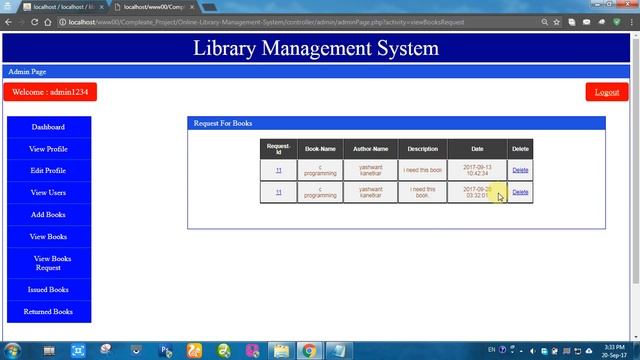Viewport: 640px width, 360px height.
Task: Click the Admin Page header text
Action: (x=27, y=72)
